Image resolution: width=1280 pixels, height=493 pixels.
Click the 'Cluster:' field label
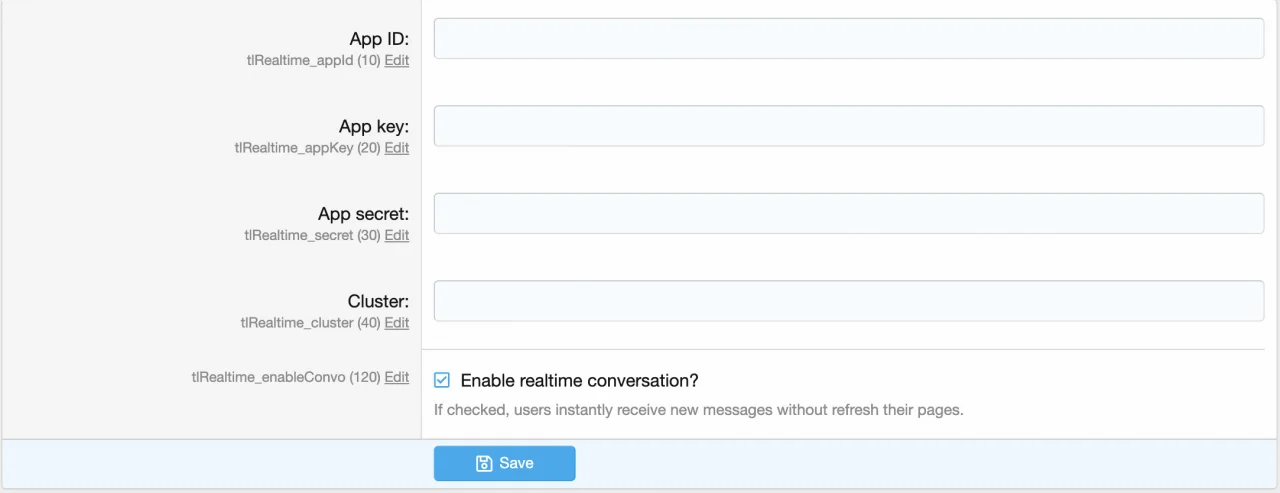coord(378,301)
